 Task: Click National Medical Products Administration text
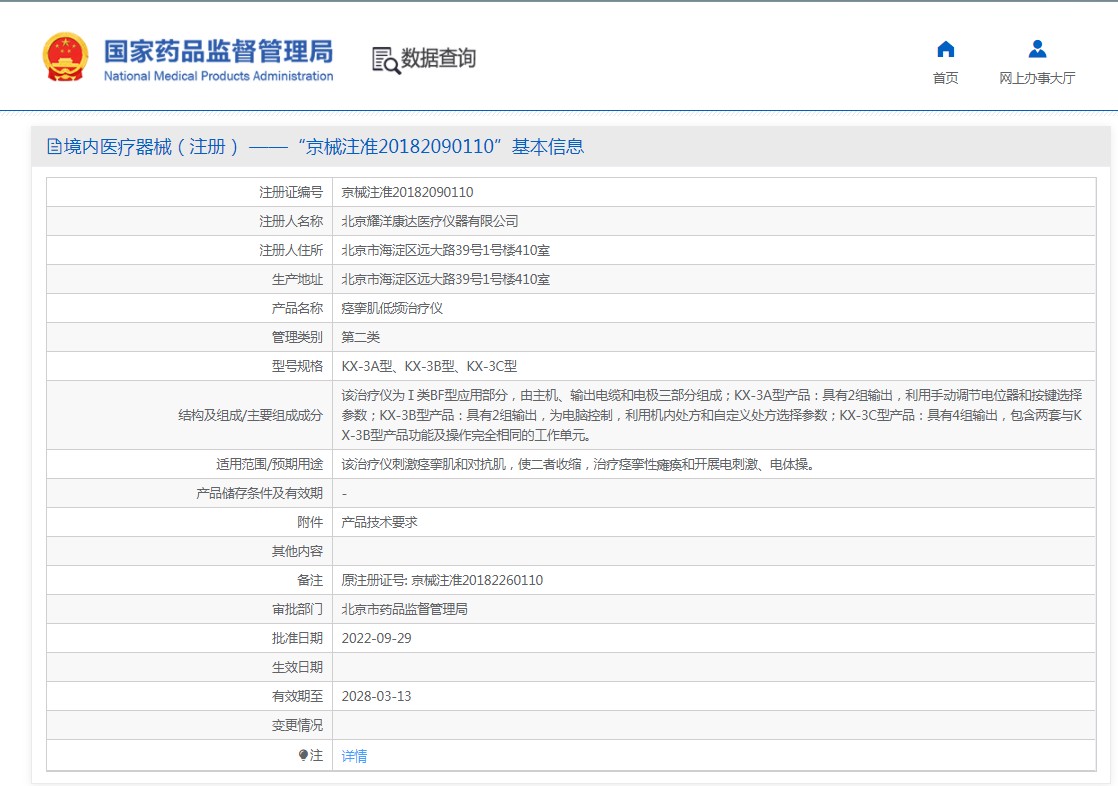tap(218, 76)
